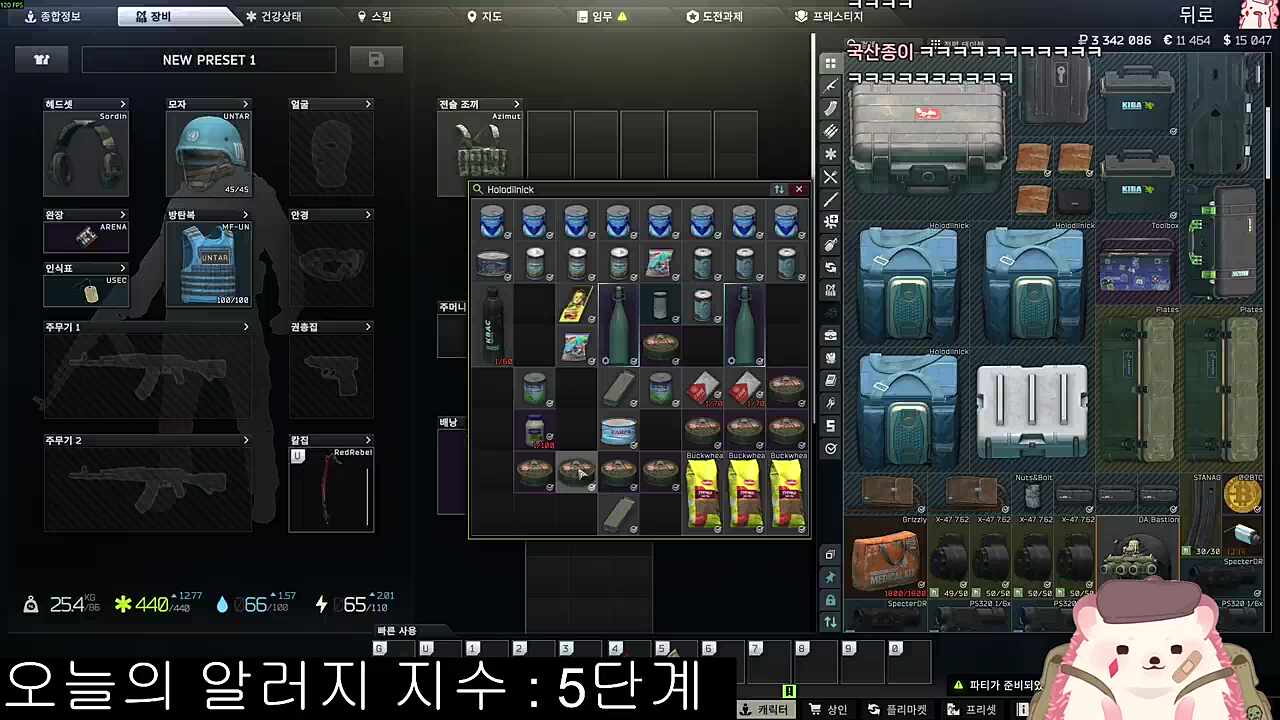Switch to the 종합정보 tab
The image size is (1280, 720).
tap(52, 16)
